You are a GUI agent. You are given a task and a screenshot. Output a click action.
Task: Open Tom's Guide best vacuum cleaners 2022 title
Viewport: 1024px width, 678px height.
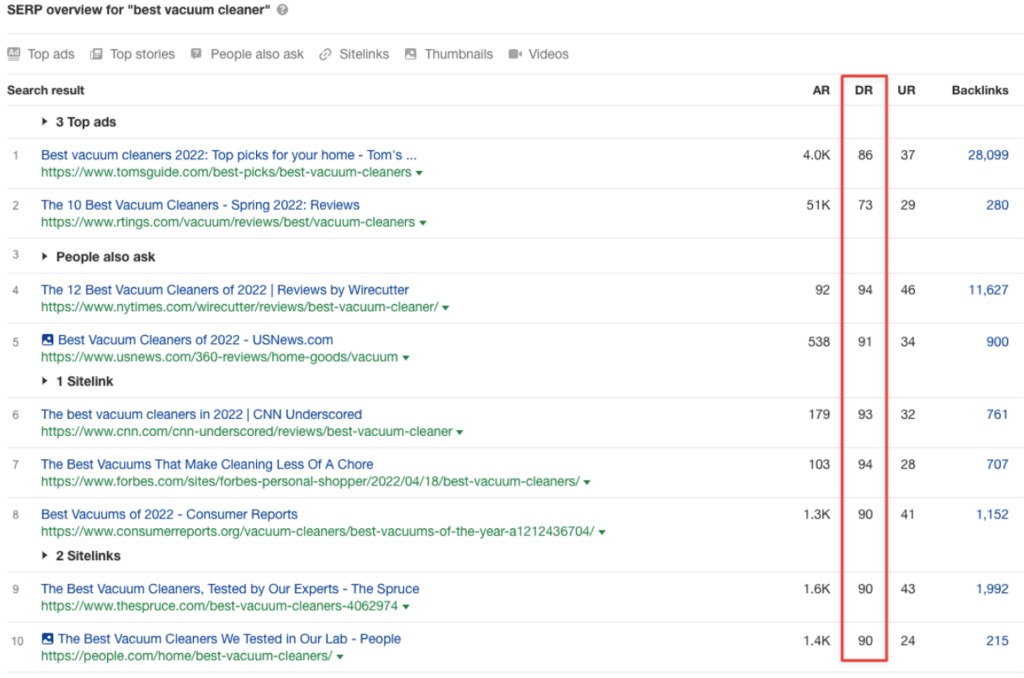[x=229, y=155]
